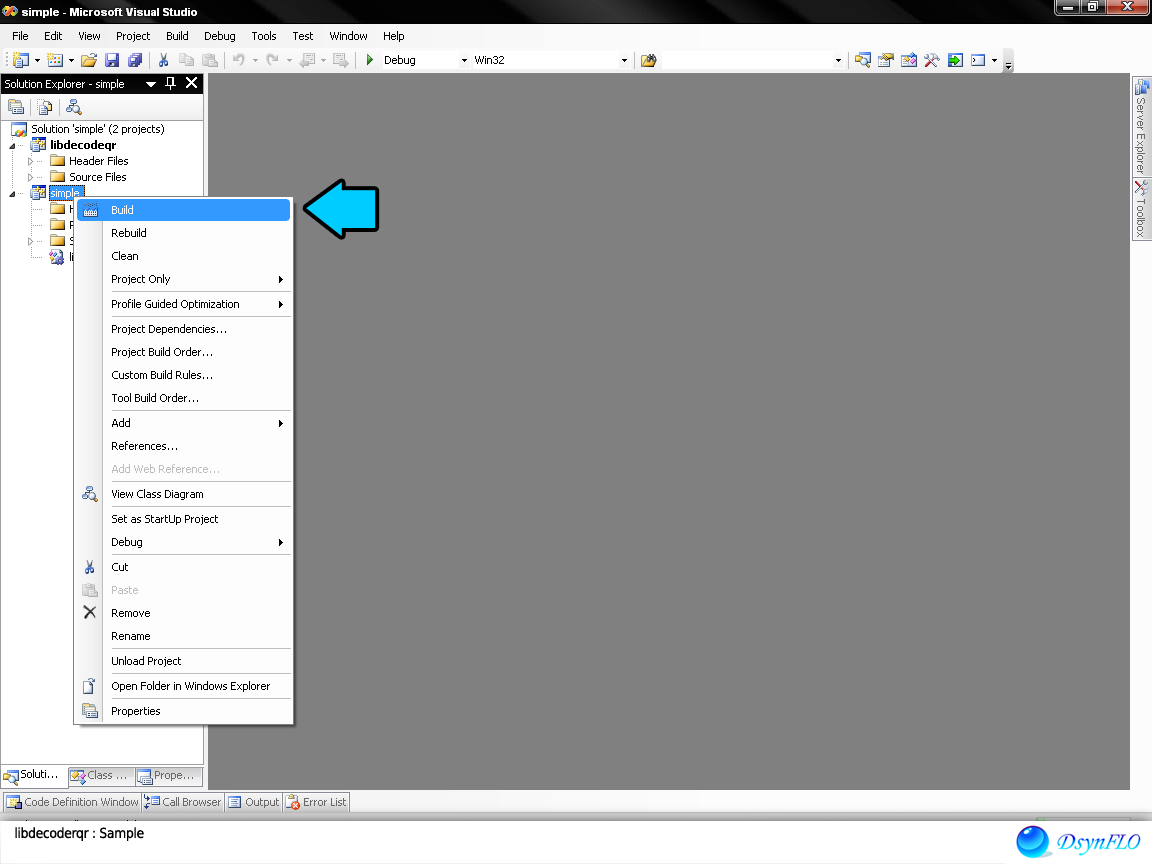Open the Start Page toolbar icon
This screenshot has width=1152, height=864.
click(x=955, y=60)
